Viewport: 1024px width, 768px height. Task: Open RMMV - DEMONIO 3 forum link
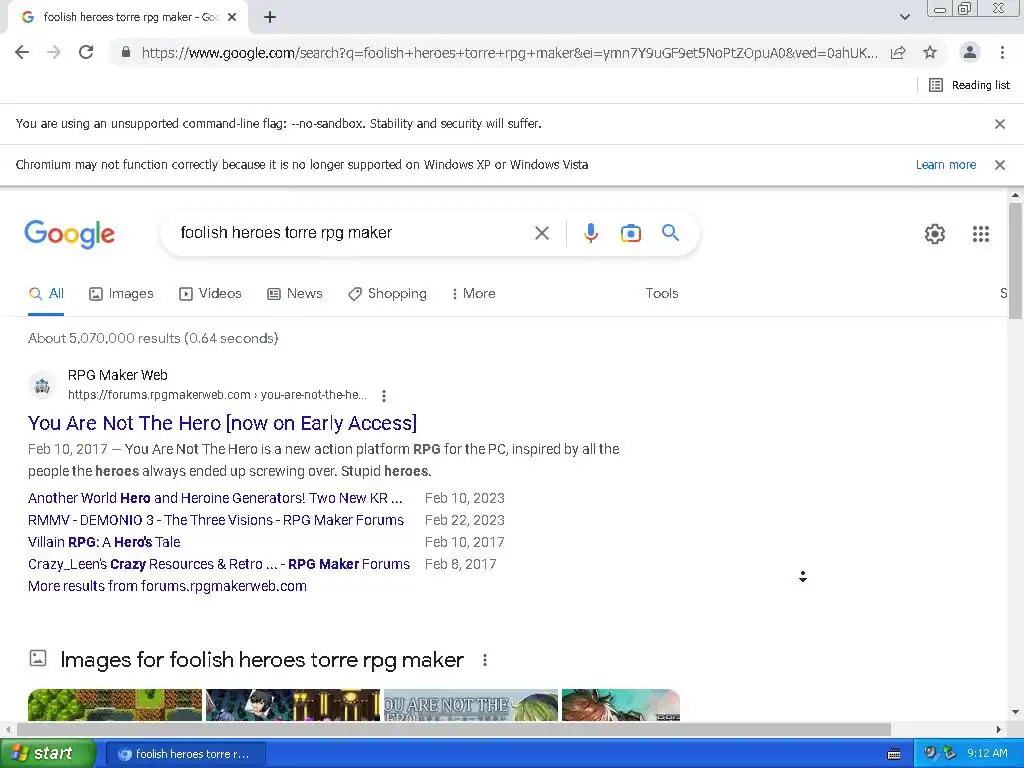tap(216, 520)
